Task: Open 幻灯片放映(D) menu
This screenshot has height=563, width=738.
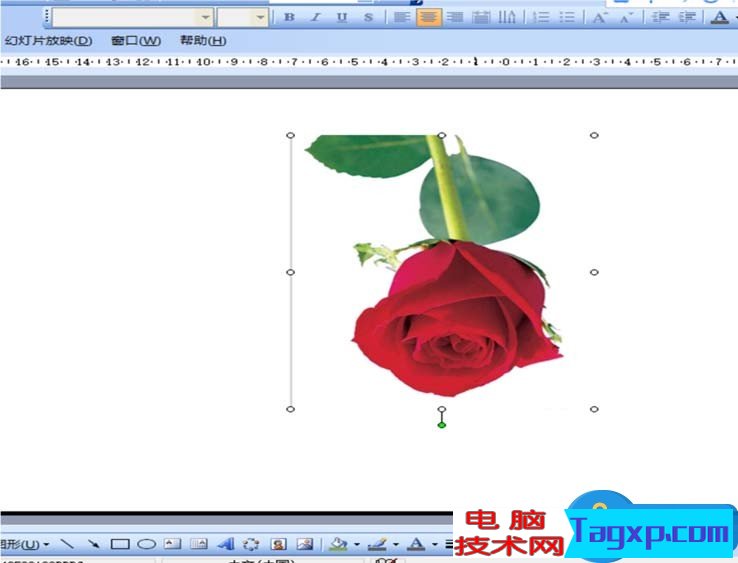Action: pos(48,41)
